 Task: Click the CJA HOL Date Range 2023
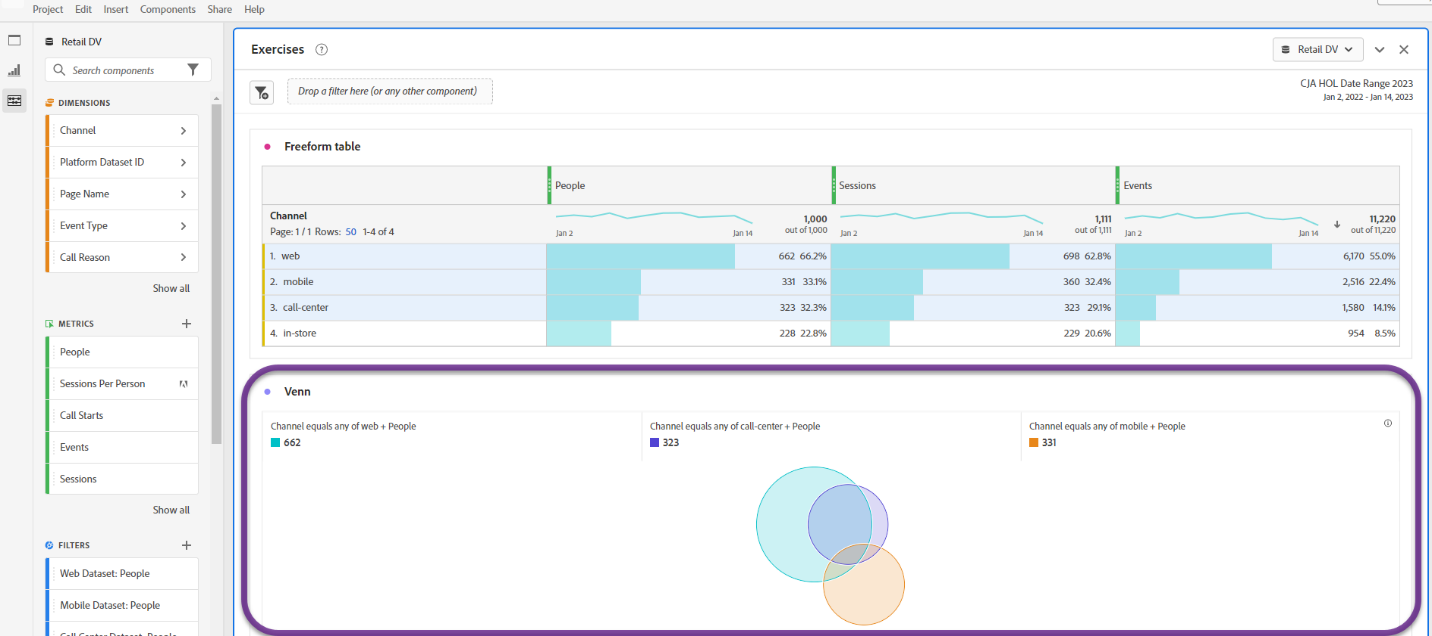1356,84
